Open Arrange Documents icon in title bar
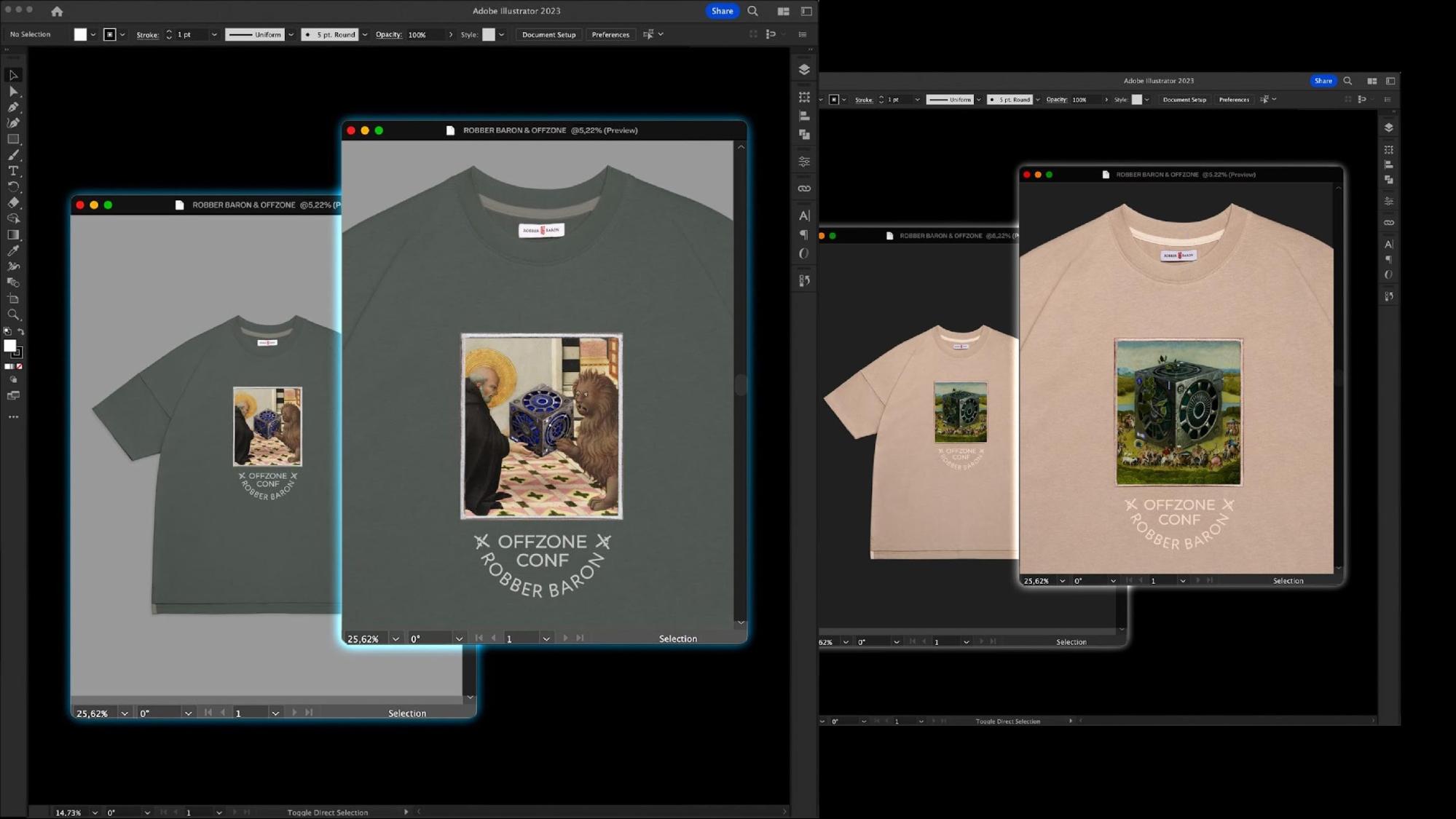 pyautogui.click(x=783, y=11)
